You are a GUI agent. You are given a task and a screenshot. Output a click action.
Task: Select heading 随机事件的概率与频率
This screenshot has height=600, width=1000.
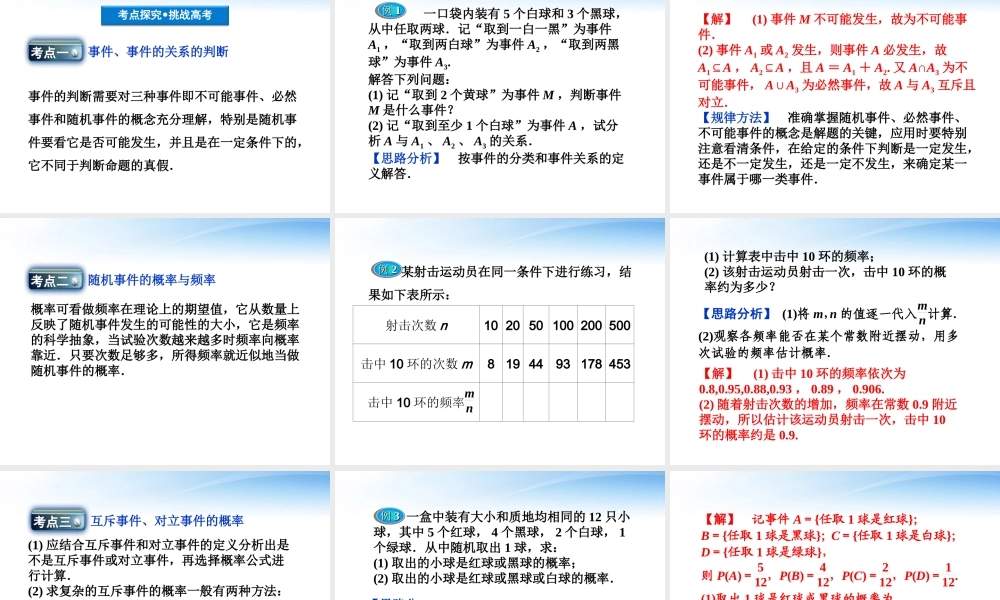(x=152, y=279)
